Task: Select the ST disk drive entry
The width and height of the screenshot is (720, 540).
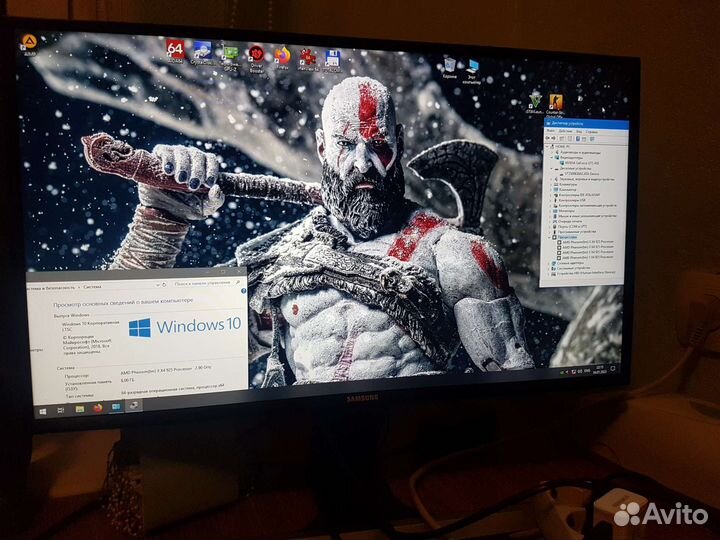Action: (x=579, y=174)
